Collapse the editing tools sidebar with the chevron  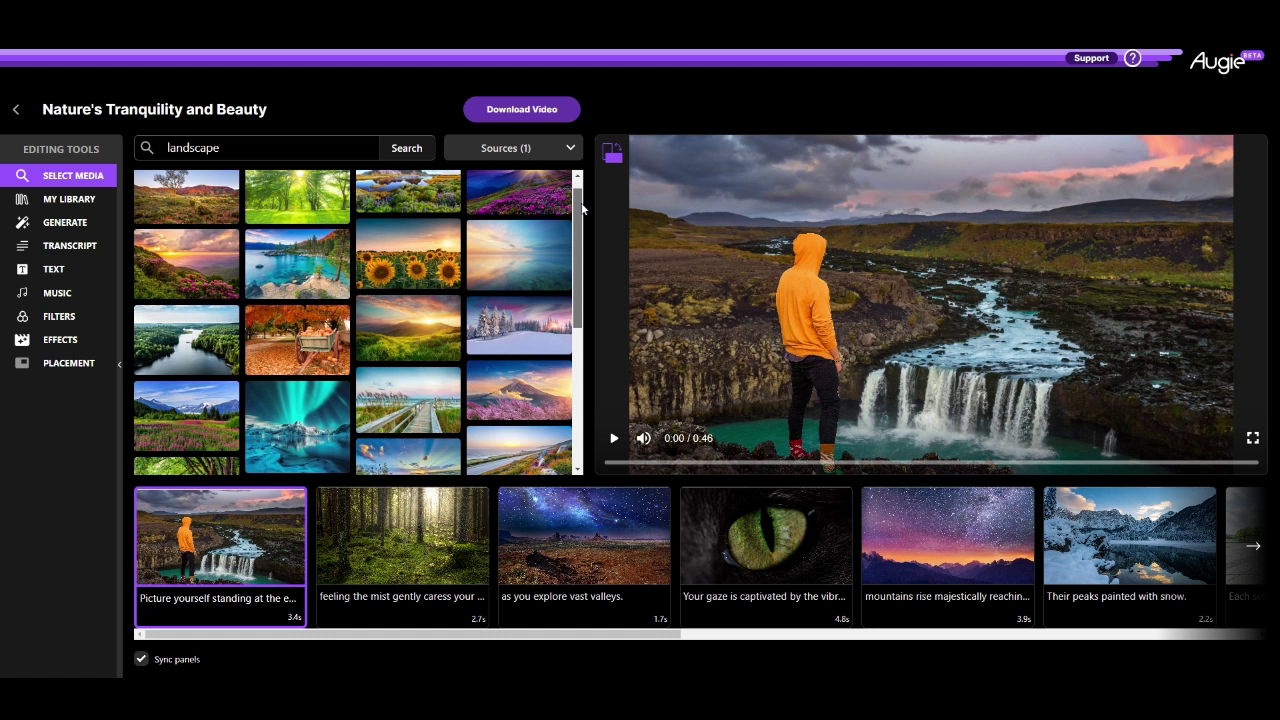pyautogui.click(x=119, y=363)
